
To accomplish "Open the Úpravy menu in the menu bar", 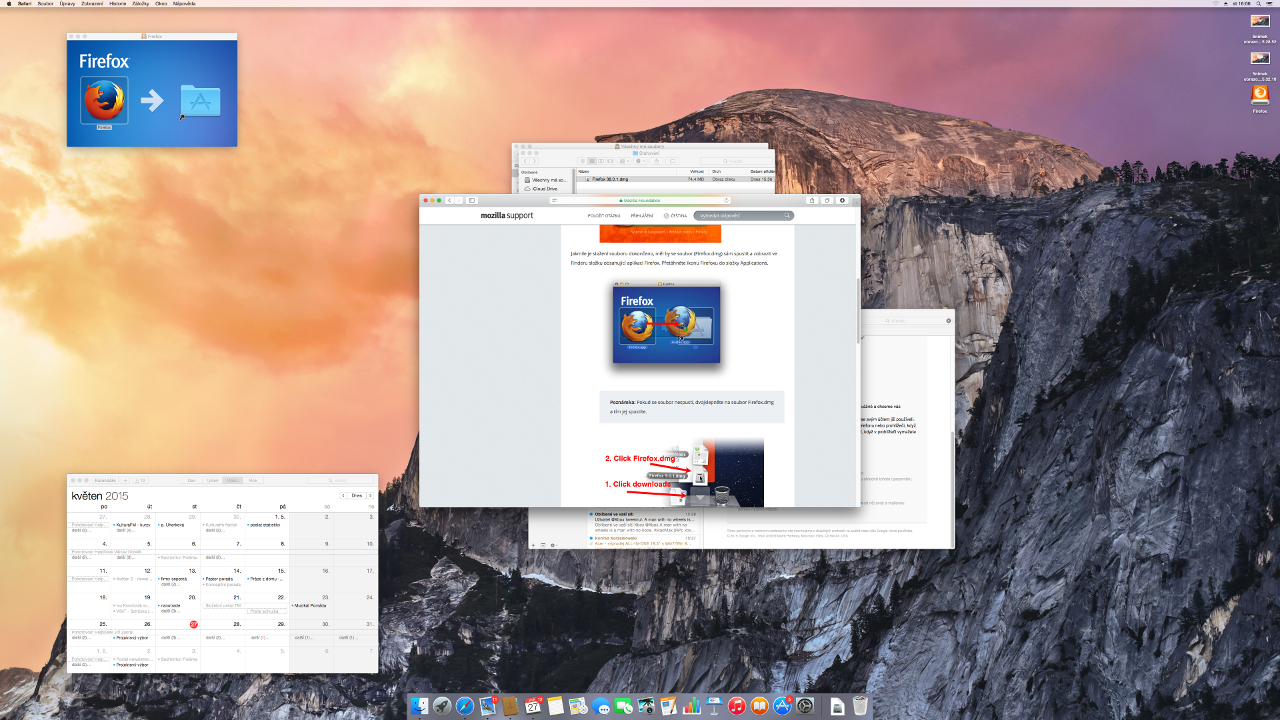I will point(67,4).
